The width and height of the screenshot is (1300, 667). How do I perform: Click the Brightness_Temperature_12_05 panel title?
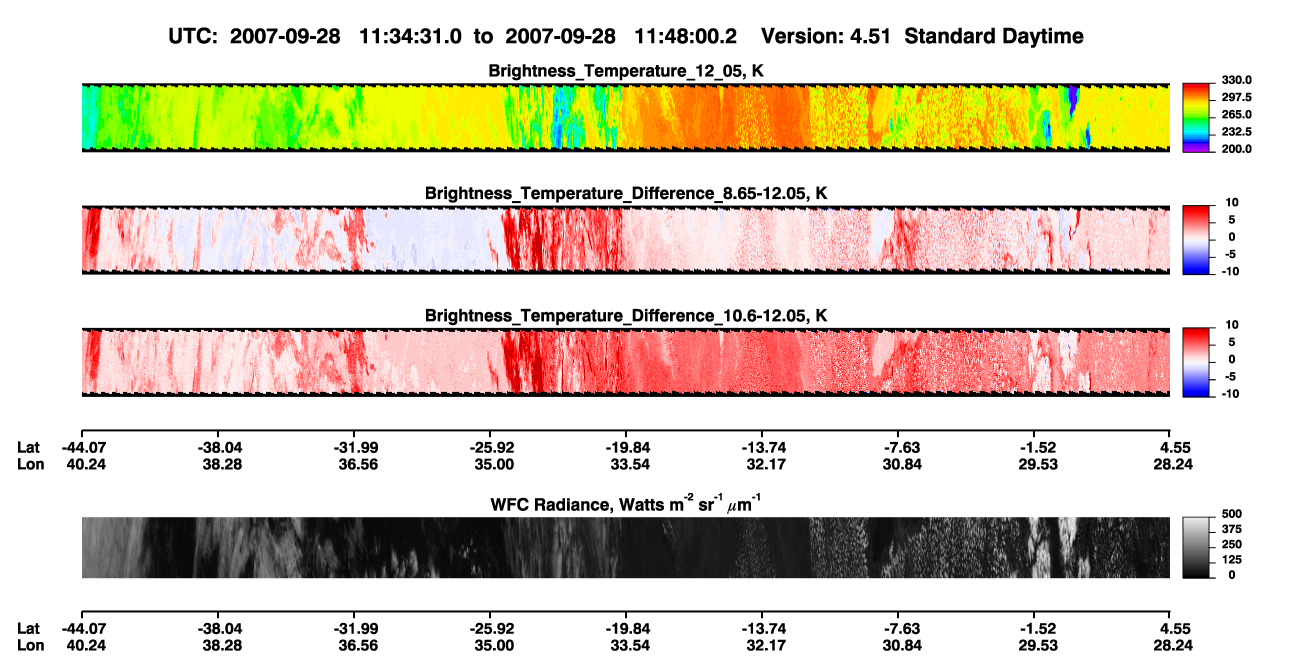coord(626,71)
